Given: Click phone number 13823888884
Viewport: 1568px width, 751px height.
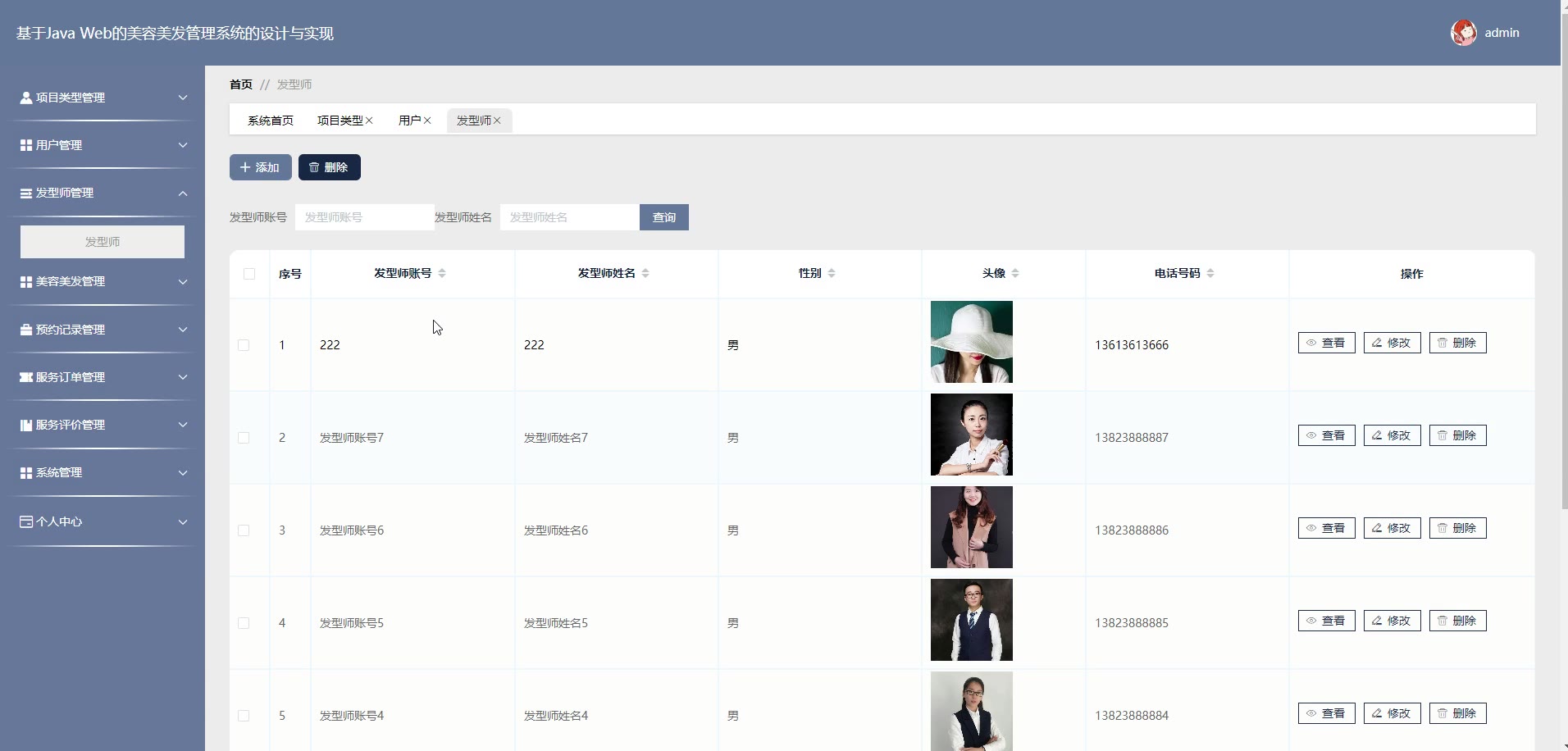Looking at the screenshot, I should (x=1132, y=716).
